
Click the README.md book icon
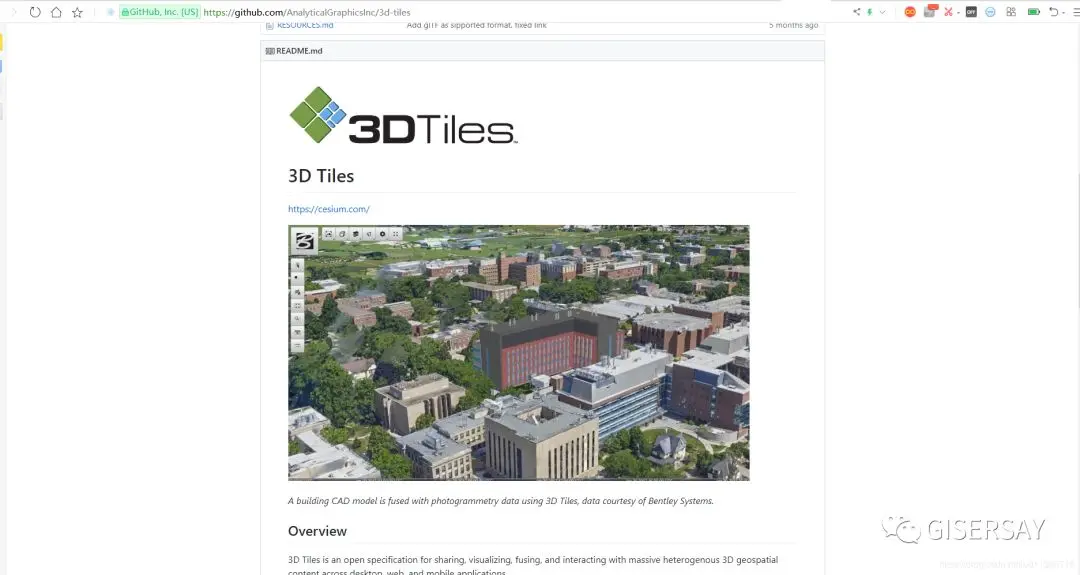pyautogui.click(x=270, y=51)
